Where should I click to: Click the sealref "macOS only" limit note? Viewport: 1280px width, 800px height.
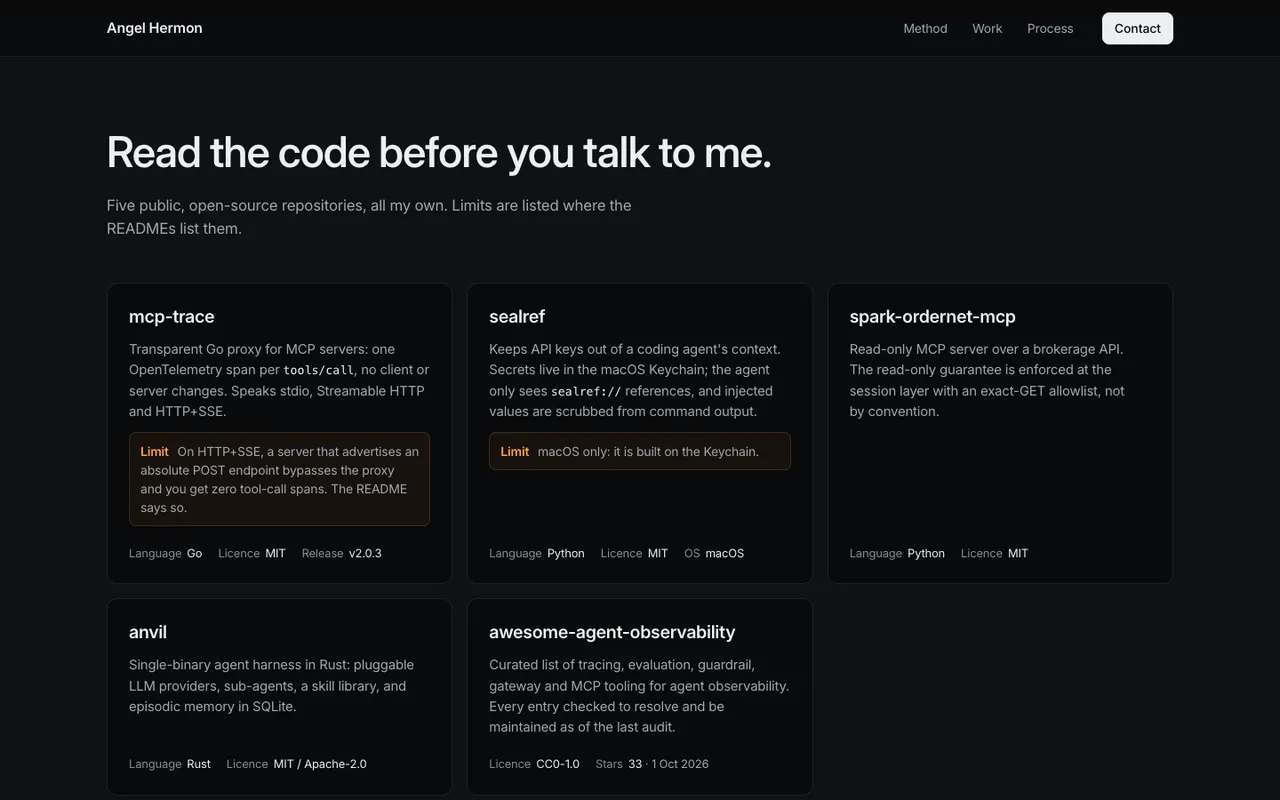coord(639,451)
